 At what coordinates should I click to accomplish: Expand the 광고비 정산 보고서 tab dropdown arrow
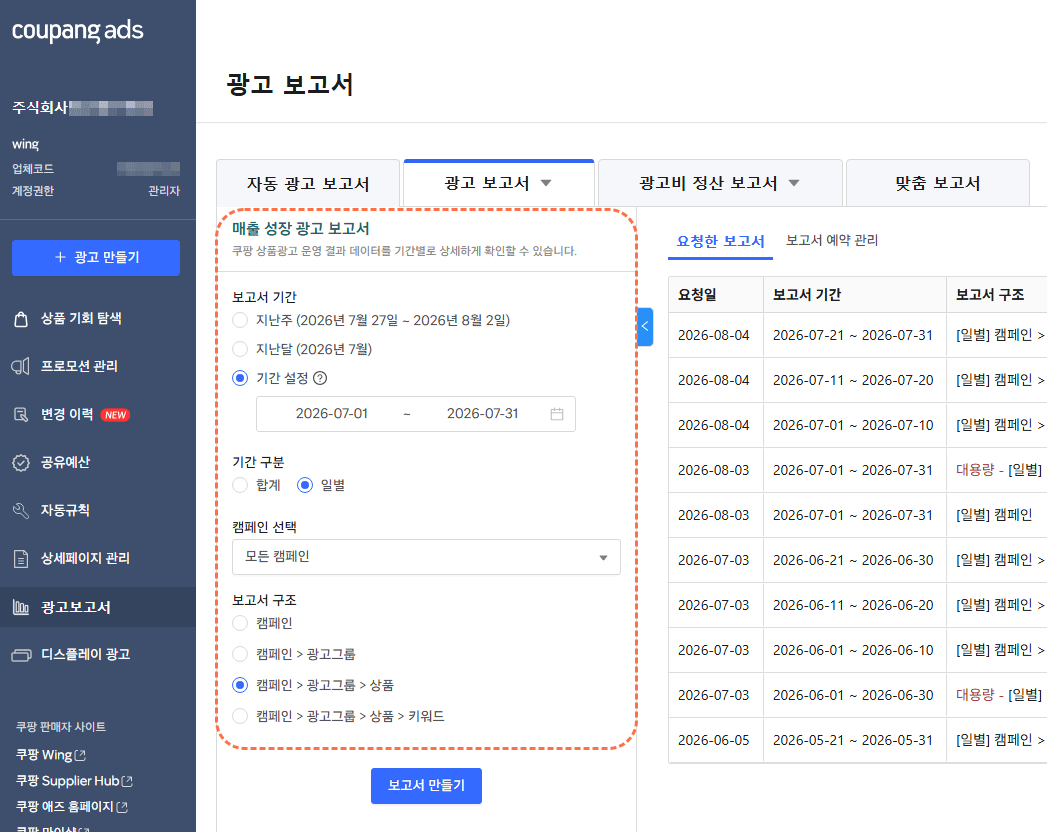click(x=794, y=183)
